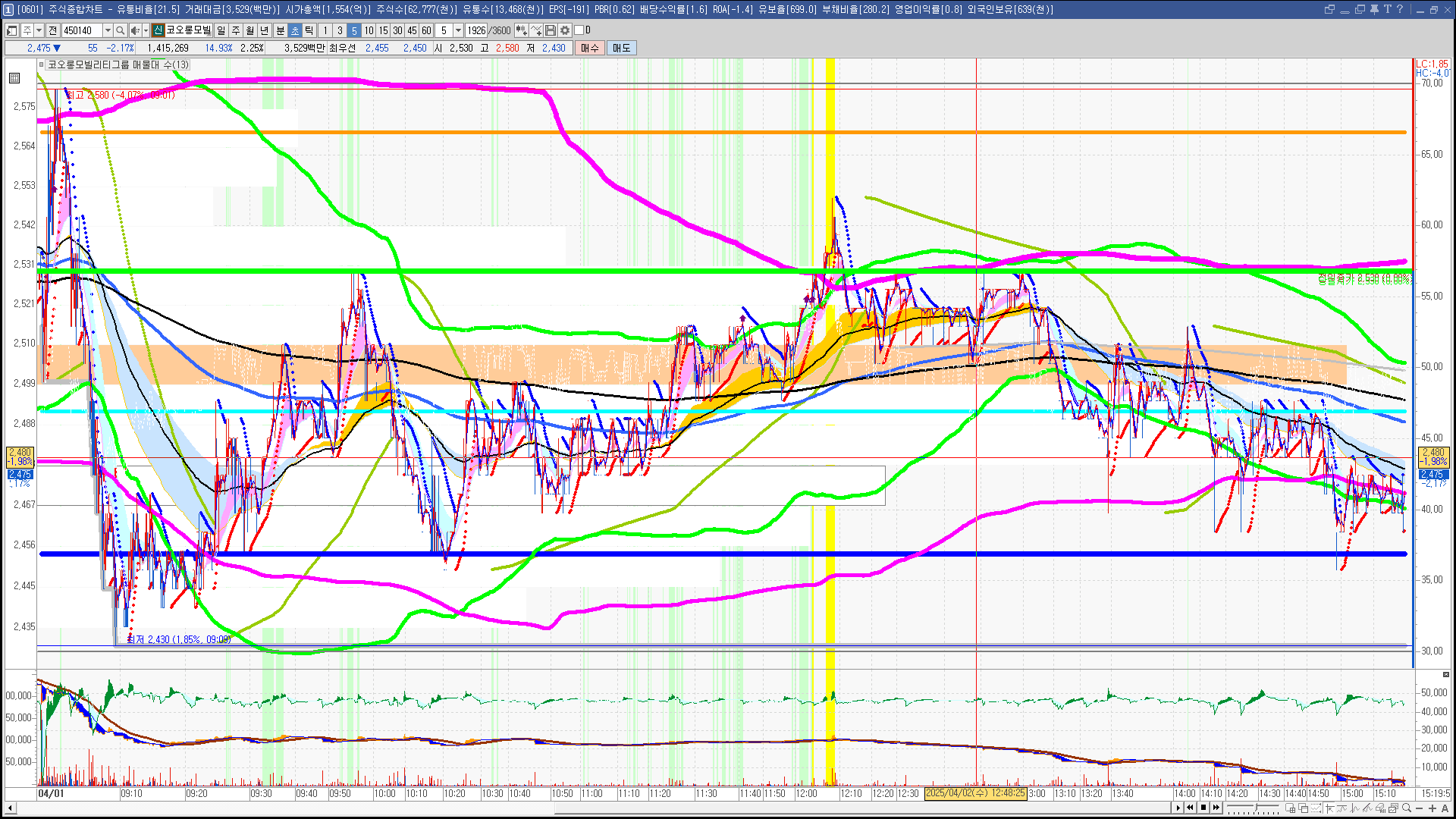The height and width of the screenshot is (819, 1456).
Task: Click the eraser tool icon in bottom toolbar
Action: 1380,808
